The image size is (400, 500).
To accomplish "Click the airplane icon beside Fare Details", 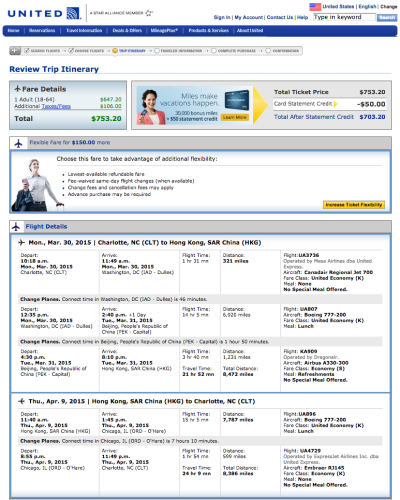I will click(x=18, y=89).
